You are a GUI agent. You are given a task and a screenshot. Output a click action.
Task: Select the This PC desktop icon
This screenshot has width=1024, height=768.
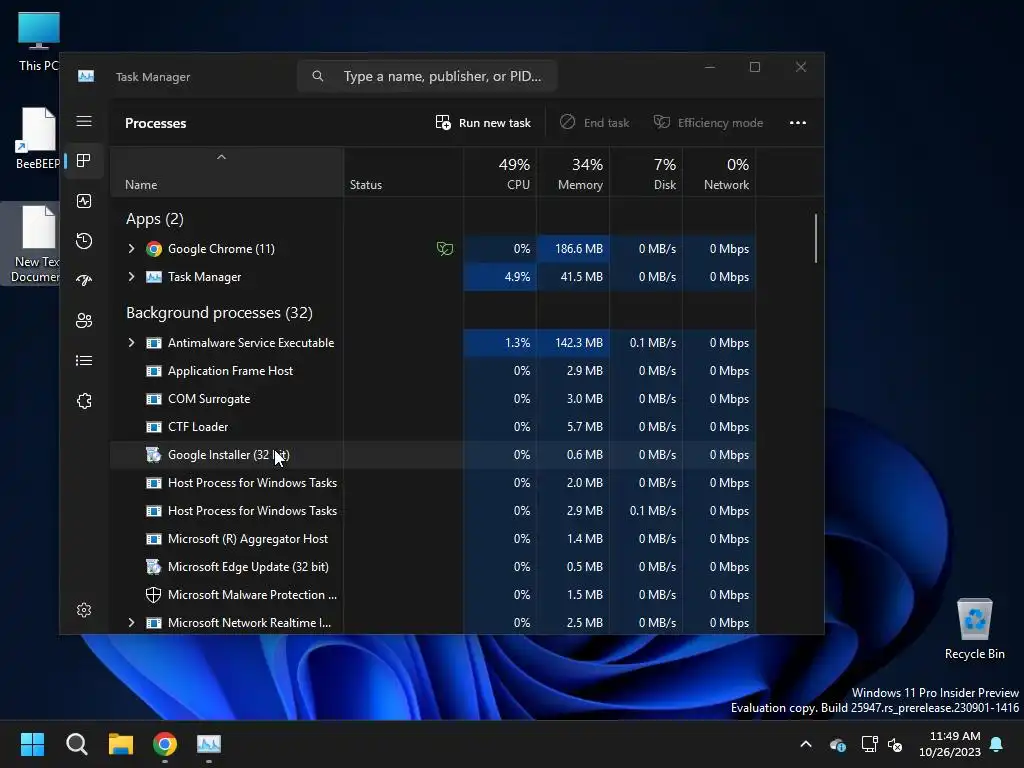tap(38, 40)
